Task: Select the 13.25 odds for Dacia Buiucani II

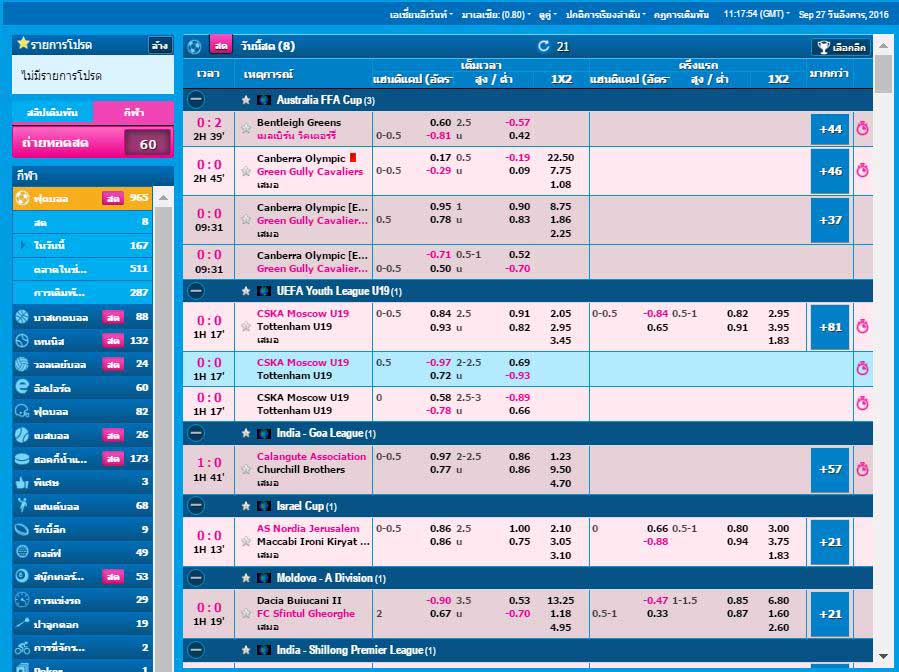Action: tap(561, 600)
